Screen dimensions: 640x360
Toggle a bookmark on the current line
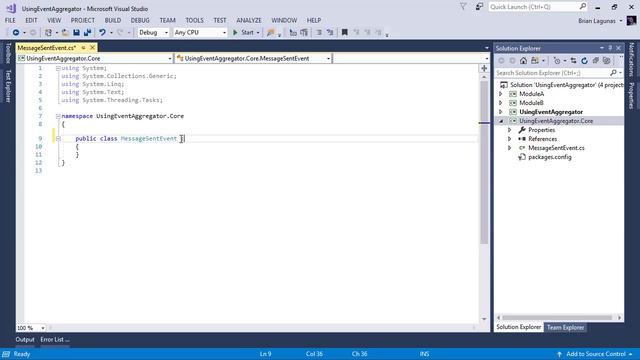click(344, 32)
